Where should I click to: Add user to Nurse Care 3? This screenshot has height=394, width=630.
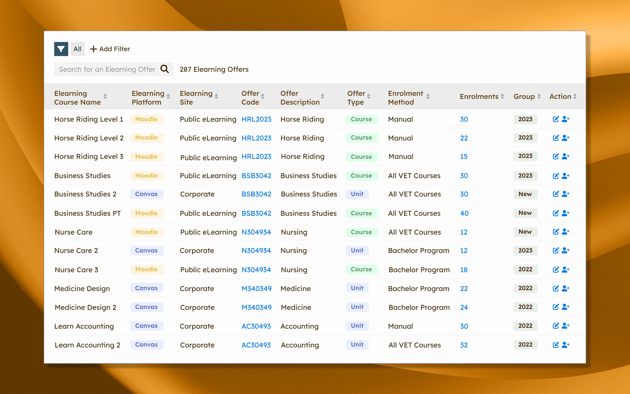coord(565,269)
